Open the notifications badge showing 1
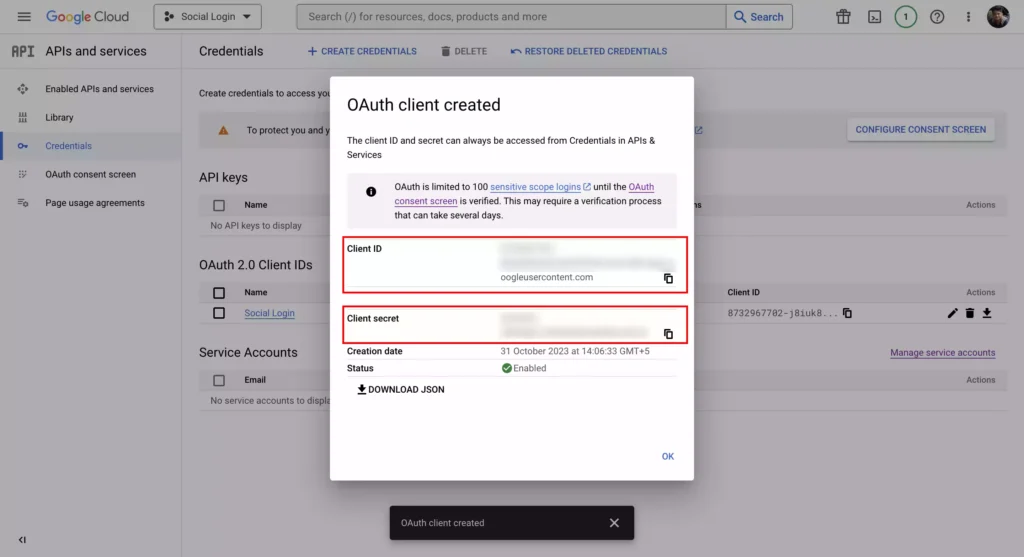This screenshot has height=557, width=1024. tap(906, 16)
